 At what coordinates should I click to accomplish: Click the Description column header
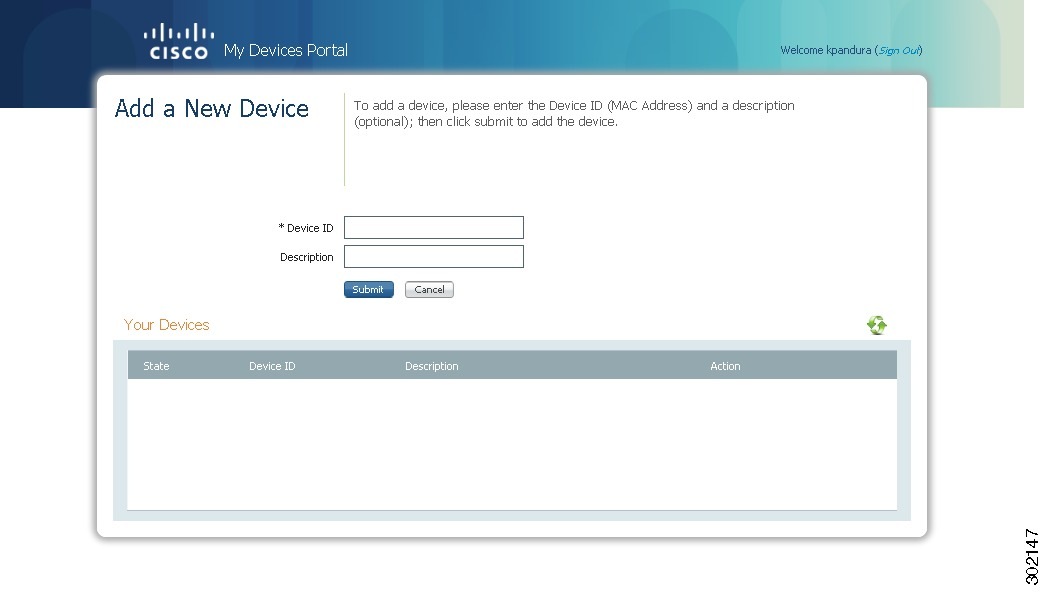431,365
